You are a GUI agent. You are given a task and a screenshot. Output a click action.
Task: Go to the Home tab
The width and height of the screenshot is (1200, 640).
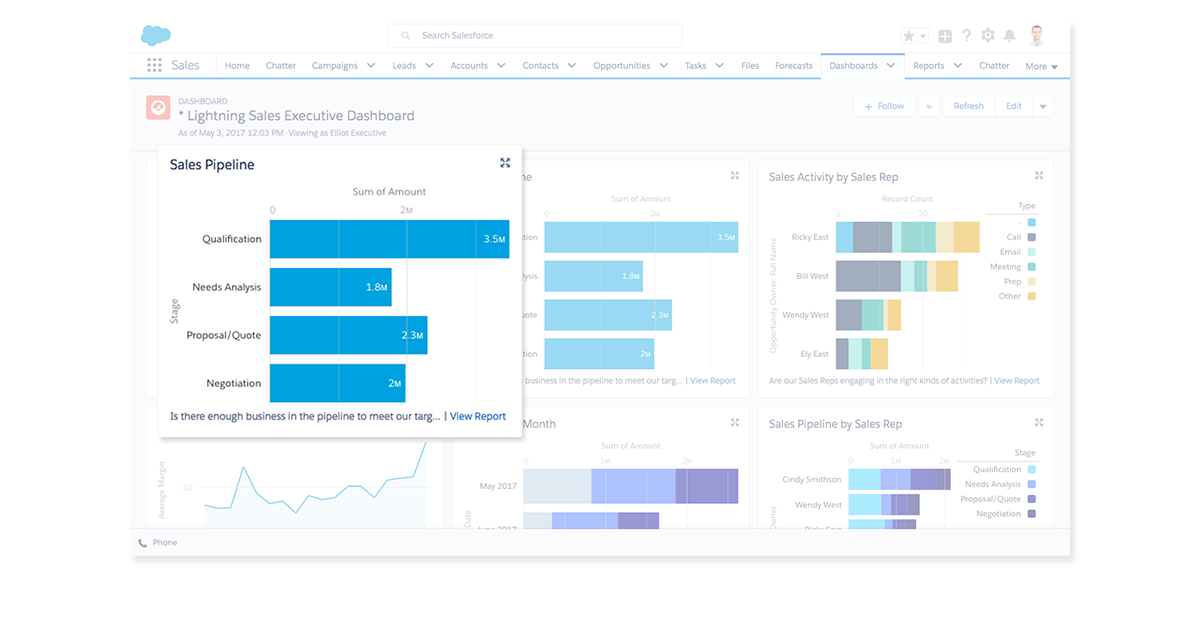(x=237, y=66)
